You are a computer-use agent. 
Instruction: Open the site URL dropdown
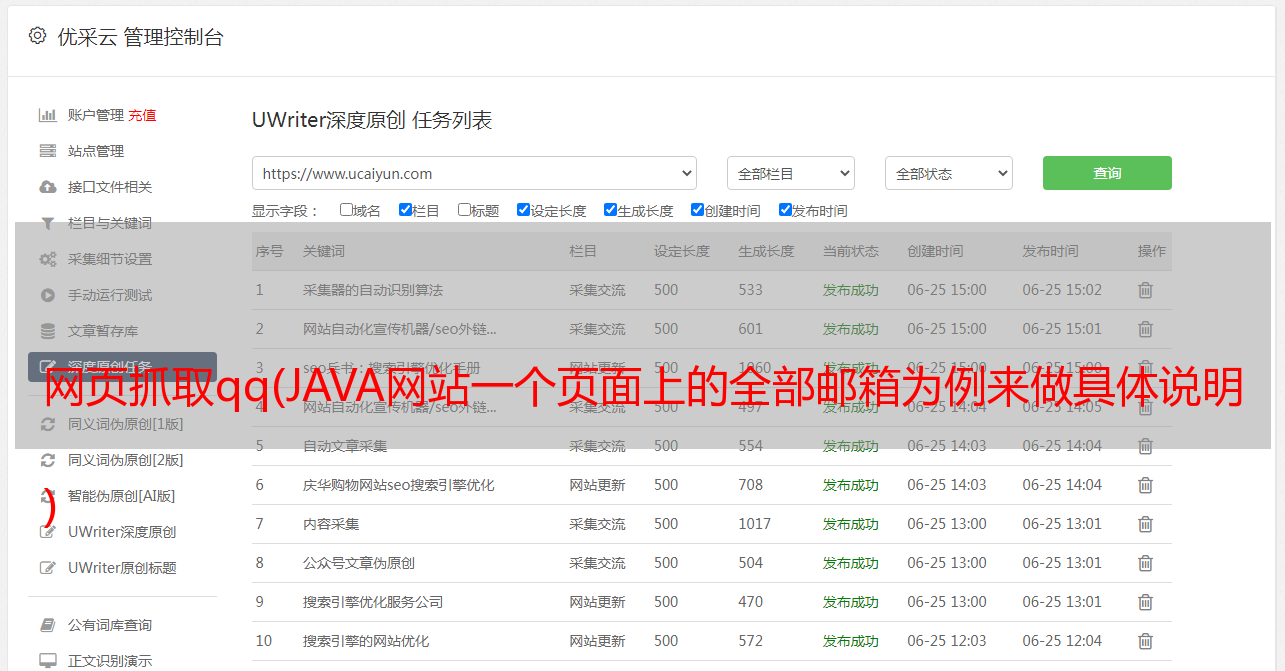(x=474, y=173)
